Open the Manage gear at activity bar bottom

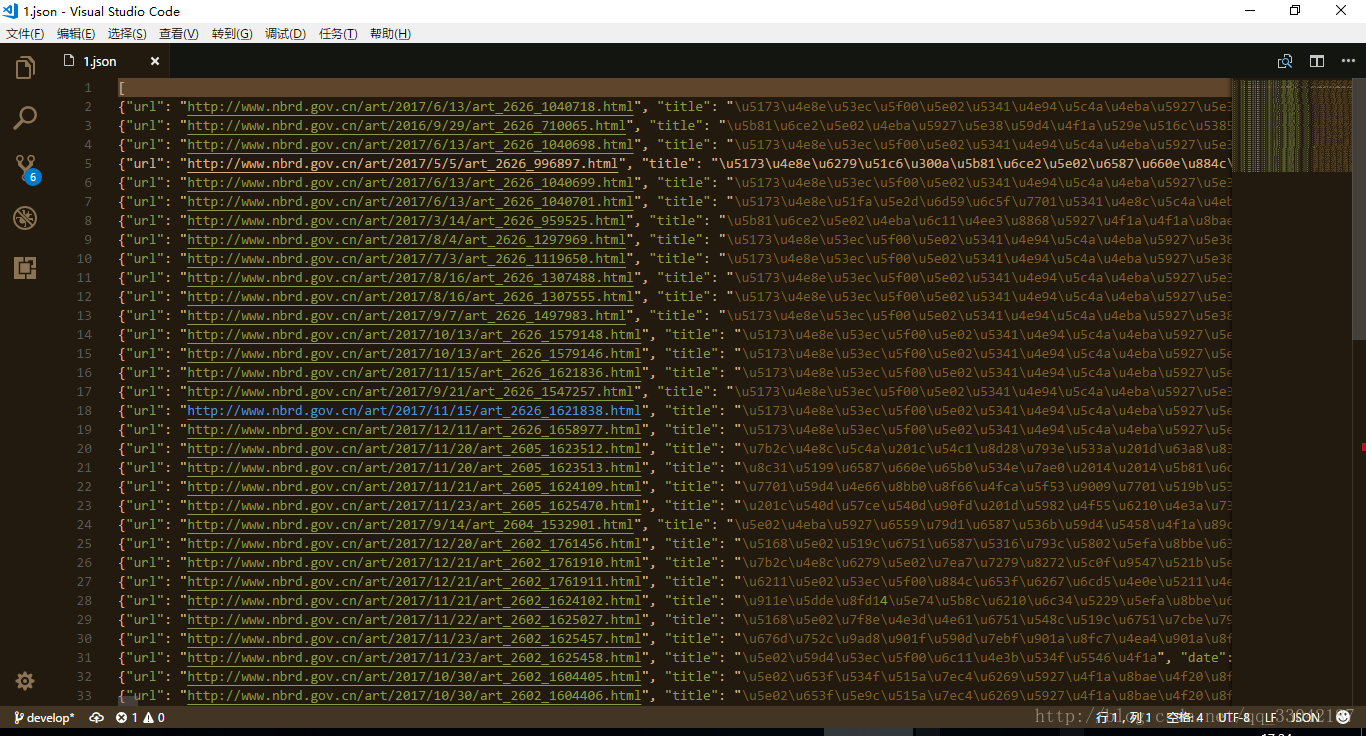[x=25, y=681]
